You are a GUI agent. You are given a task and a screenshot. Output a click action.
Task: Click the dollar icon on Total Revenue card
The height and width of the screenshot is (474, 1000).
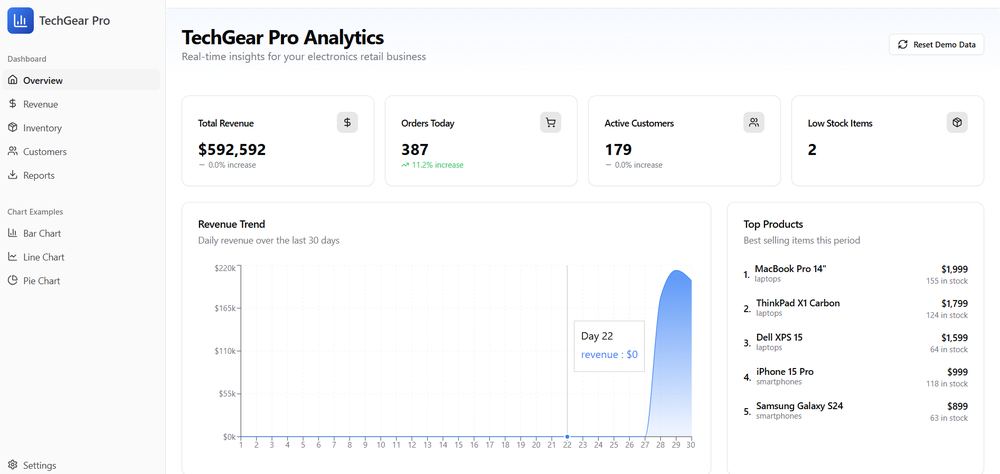pyautogui.click(x=348, y=122)
